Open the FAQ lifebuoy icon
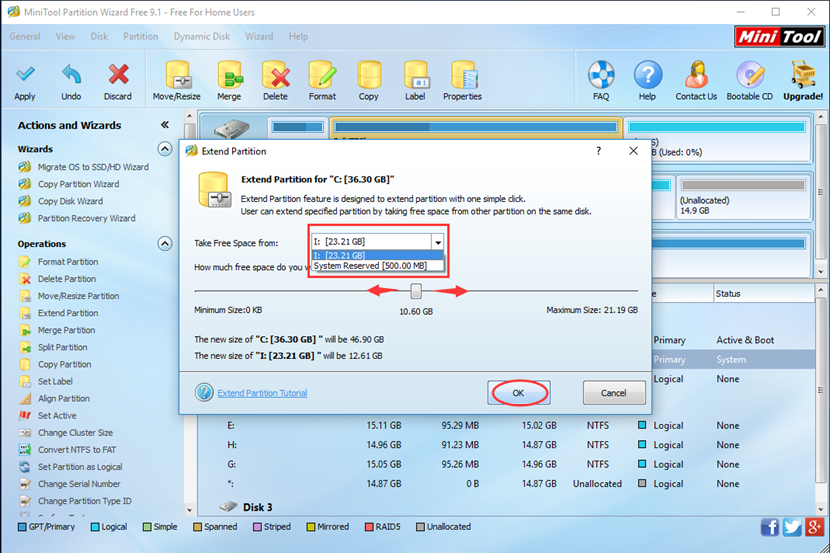Image resolution: width=830 pixels, height=555 pixels. (x=601, y=75)
